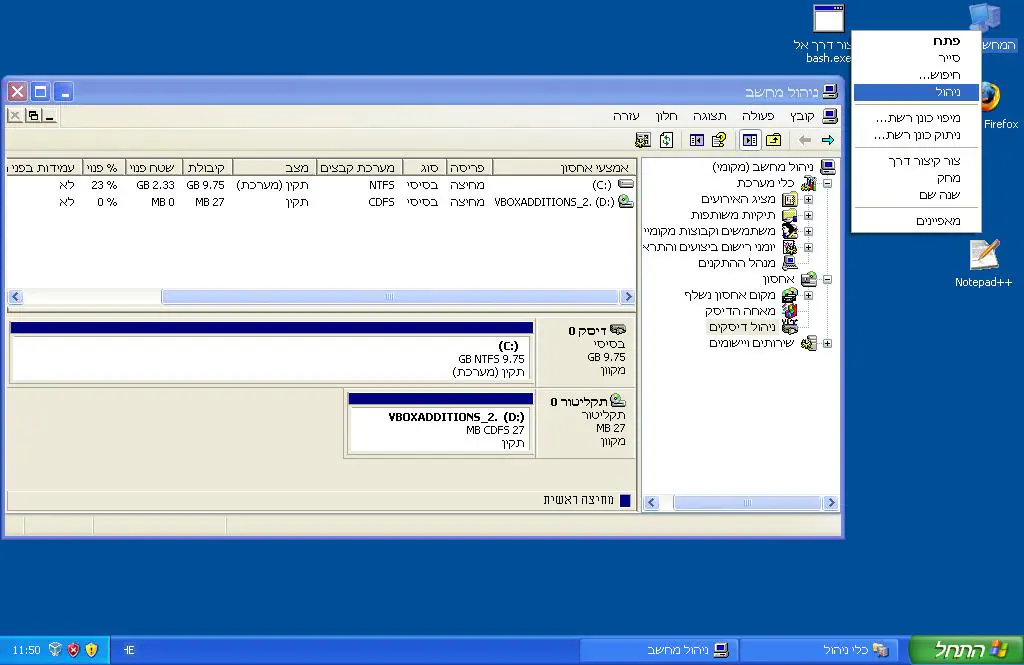Select the Device Manager (מנהל ההתקנים) tree icon
The width and height of the screenshot is (1024, 665).
[790, 263]
